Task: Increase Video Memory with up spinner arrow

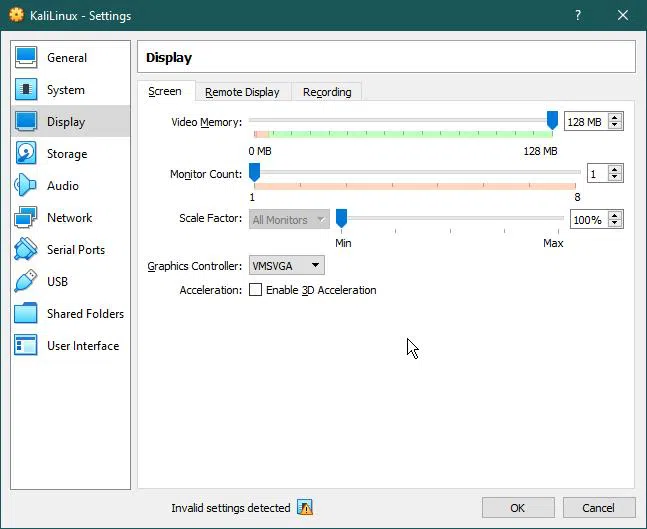Action: pos(615,117)
